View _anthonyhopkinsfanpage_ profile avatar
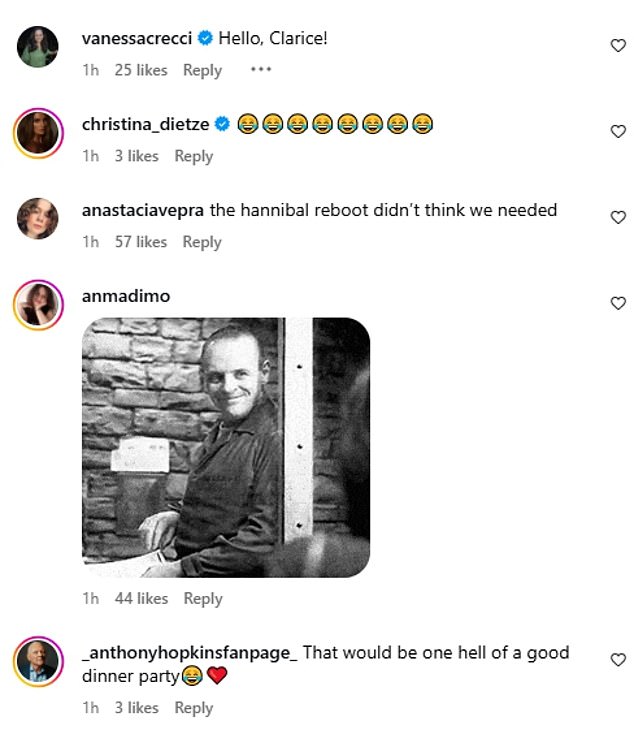Viewport: 634px width, 734px height. coord(38,661)
